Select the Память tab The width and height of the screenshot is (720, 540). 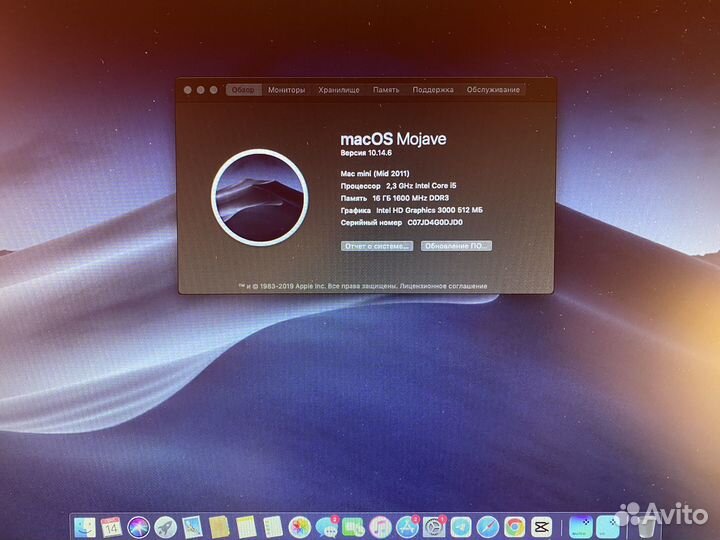coord(386,90)
